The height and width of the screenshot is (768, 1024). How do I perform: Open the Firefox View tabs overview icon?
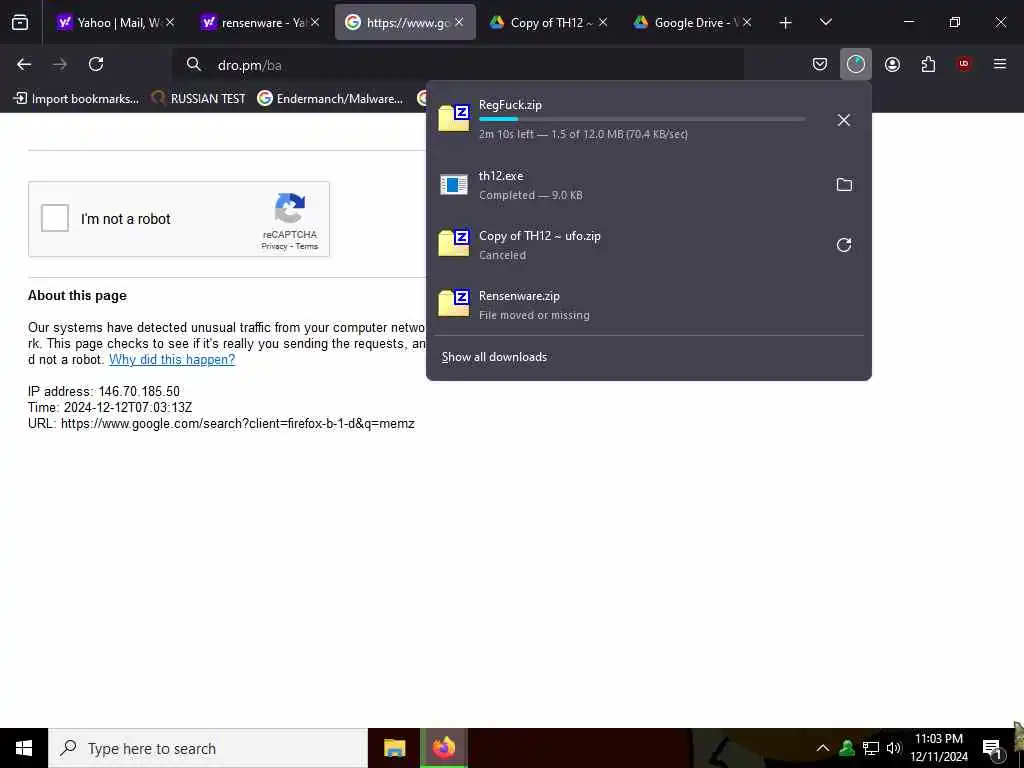coord(20,23)
